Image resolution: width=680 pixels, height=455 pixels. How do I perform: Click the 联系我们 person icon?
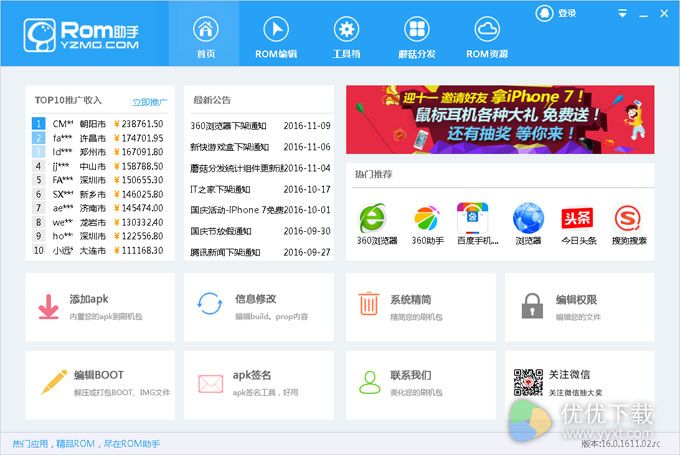tap(369, 382)
